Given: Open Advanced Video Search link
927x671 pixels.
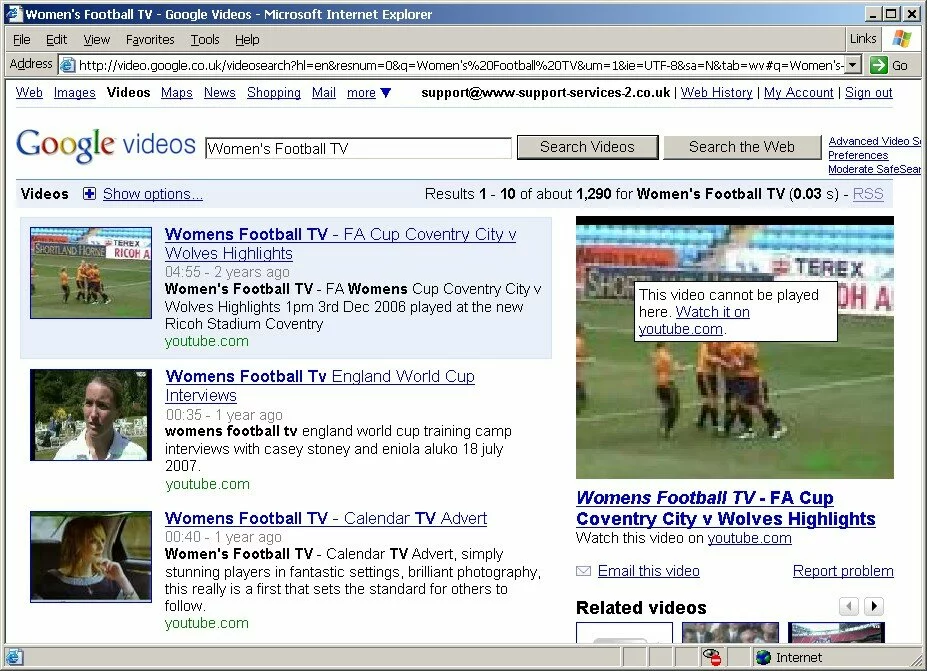Looking at the screenshot, I should (x=874, y=141).
